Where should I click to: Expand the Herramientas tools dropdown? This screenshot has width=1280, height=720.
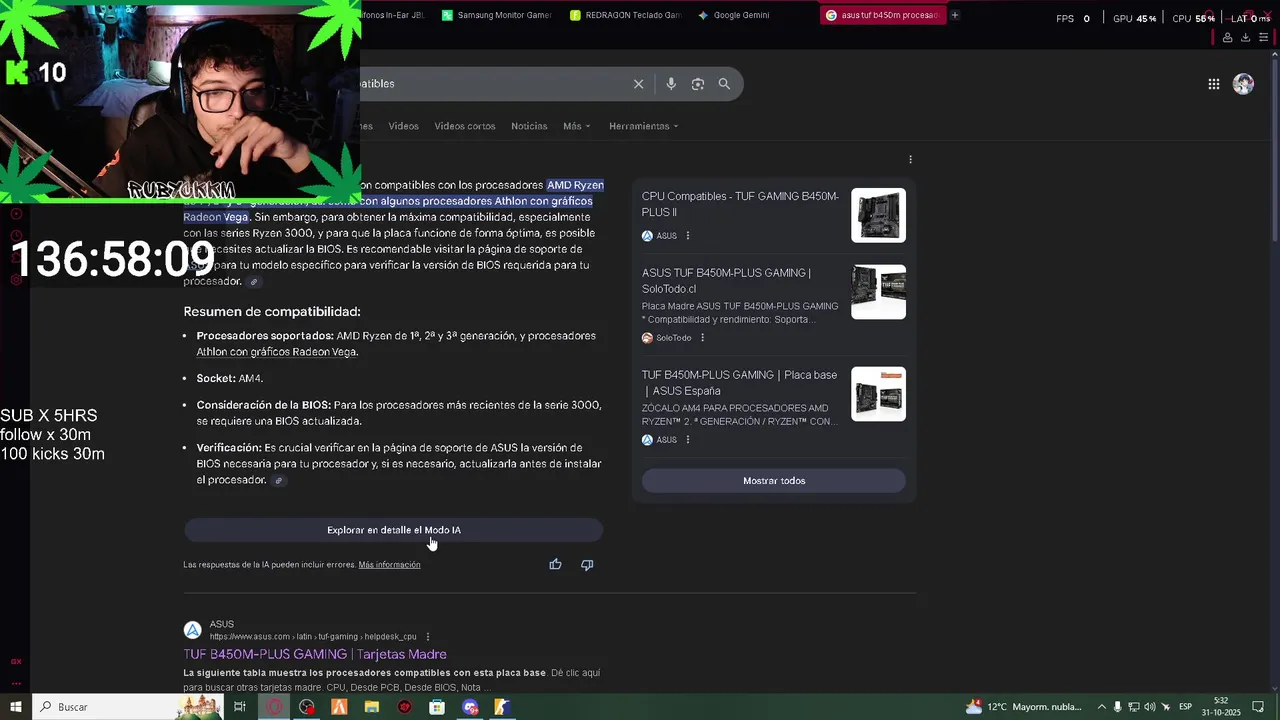click(644, 126)
